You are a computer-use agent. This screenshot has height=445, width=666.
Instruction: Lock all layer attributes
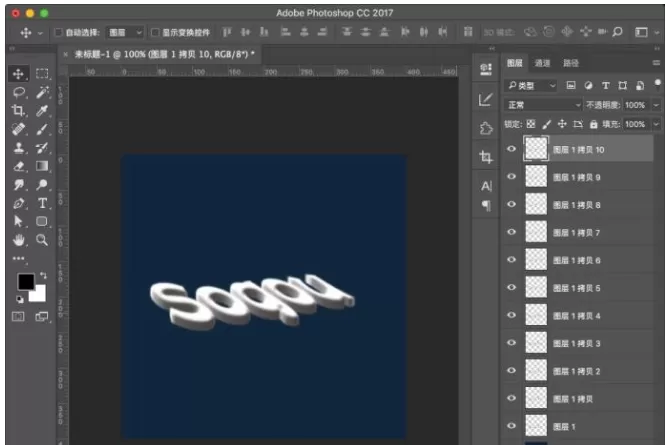coord(594,124)
